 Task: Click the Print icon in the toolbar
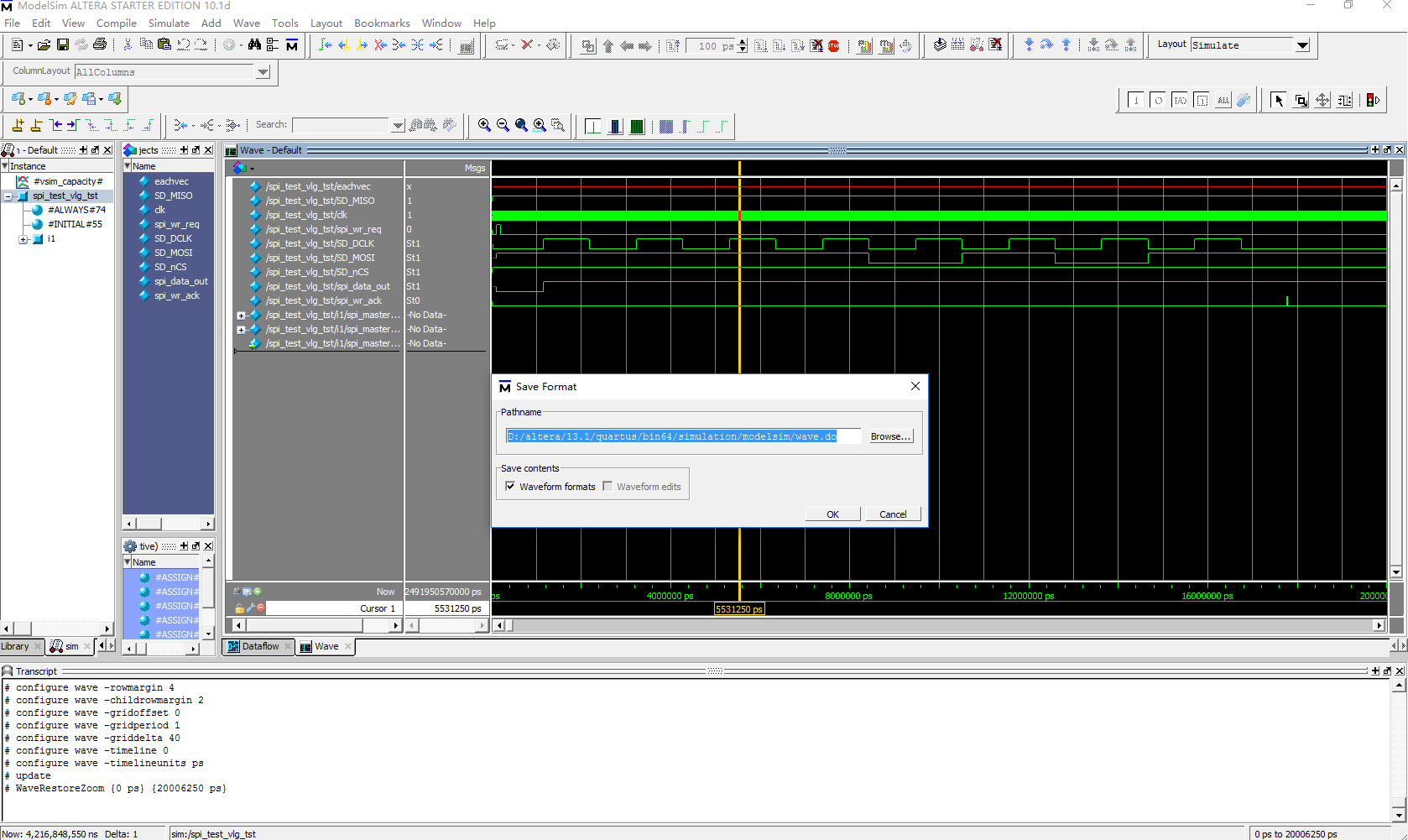click(x=100, y=44)
